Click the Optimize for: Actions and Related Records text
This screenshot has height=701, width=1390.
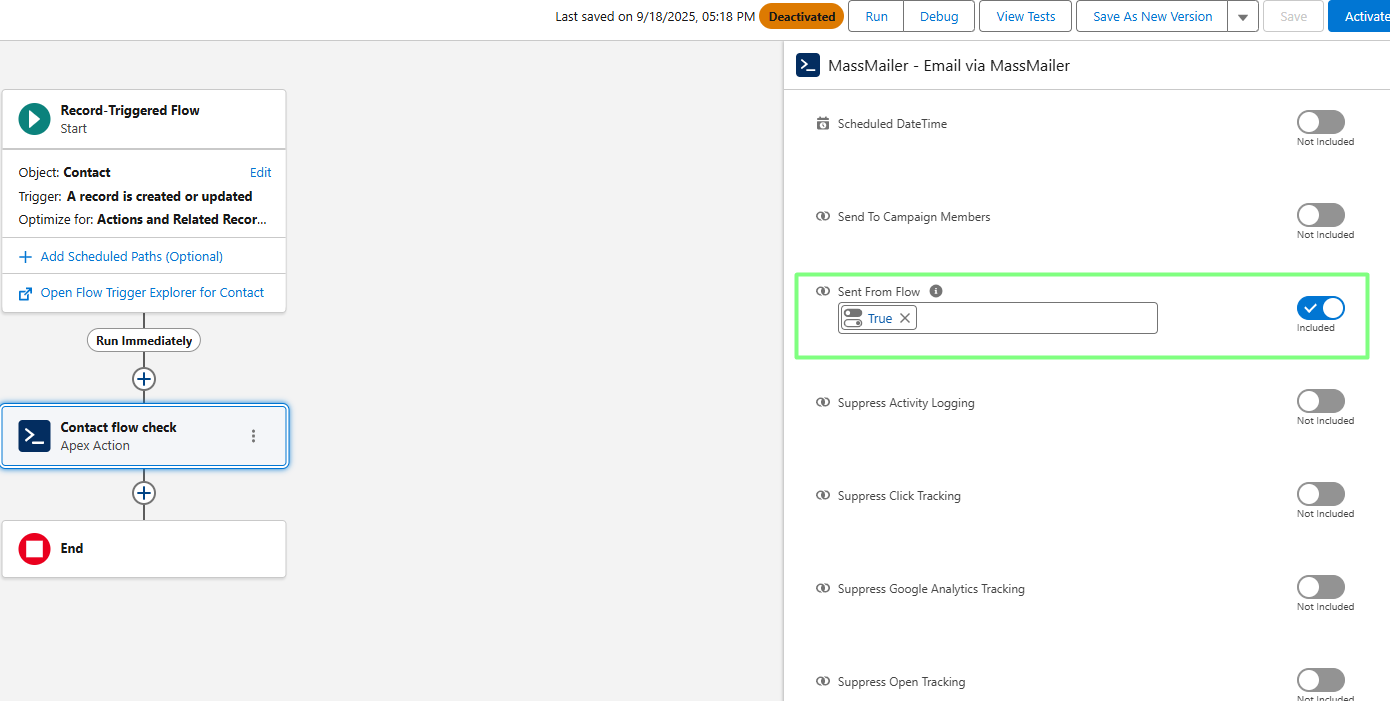[x=143, y=219]
